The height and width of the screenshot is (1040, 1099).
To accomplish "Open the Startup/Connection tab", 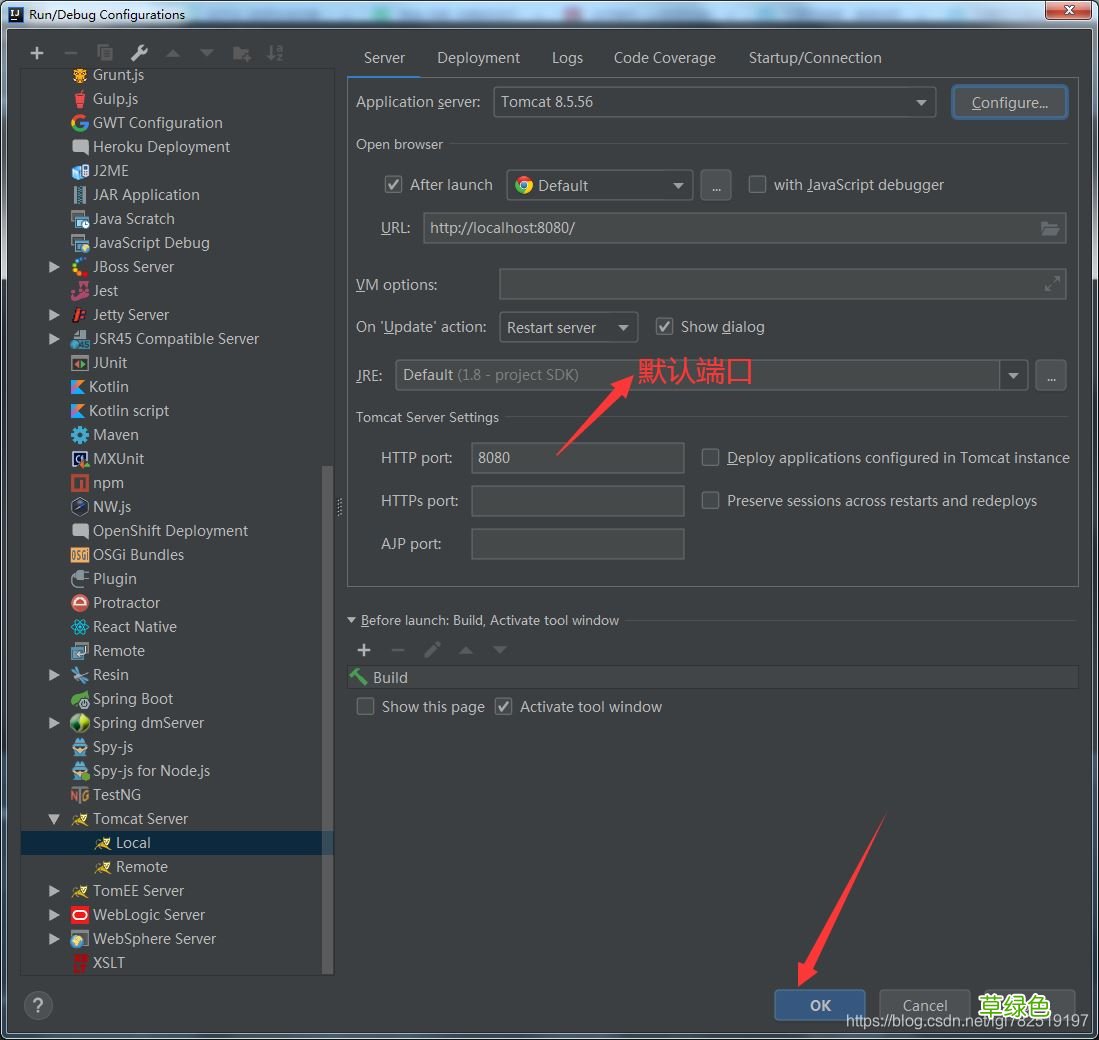I will [814, 58].
